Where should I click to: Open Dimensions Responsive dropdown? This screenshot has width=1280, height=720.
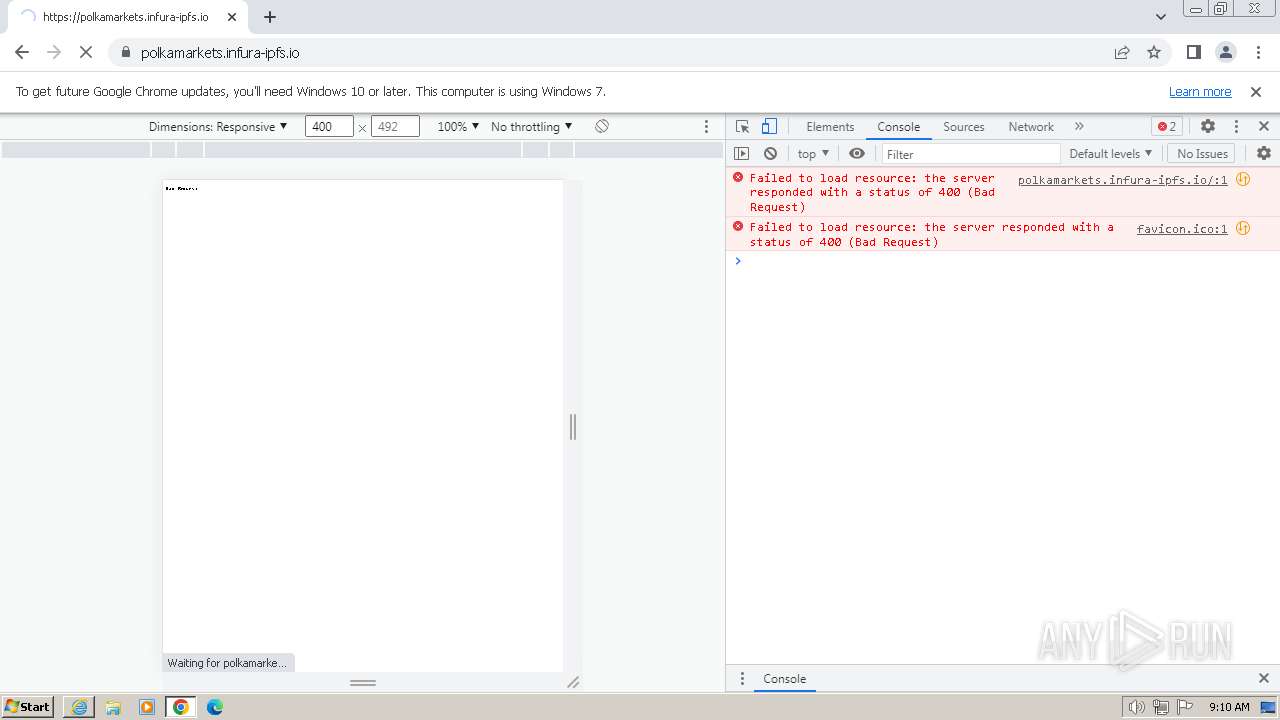218,126
